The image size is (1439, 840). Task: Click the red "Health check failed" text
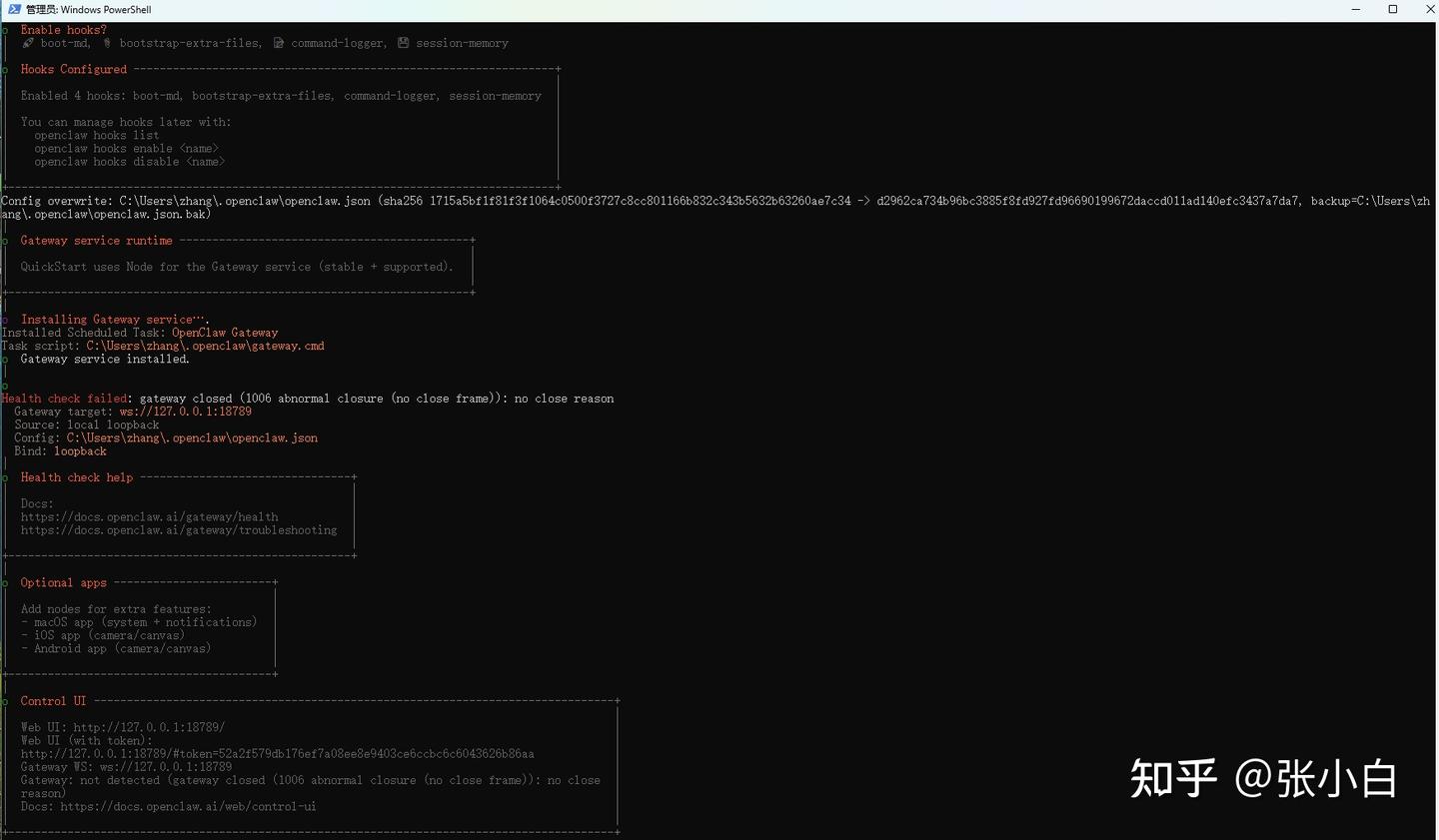[x=65, y=399]
